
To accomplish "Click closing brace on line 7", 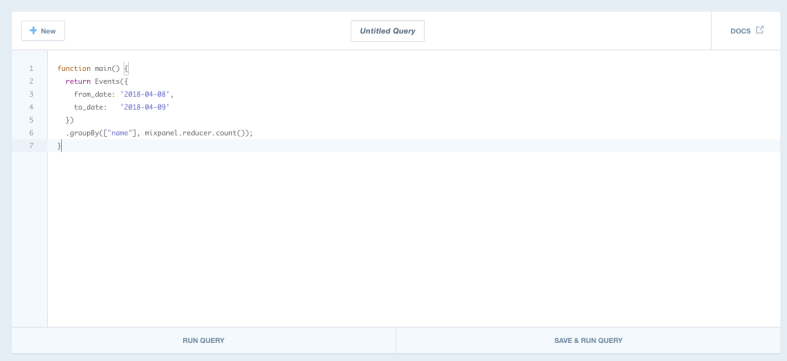I will [x=59, y=146].
